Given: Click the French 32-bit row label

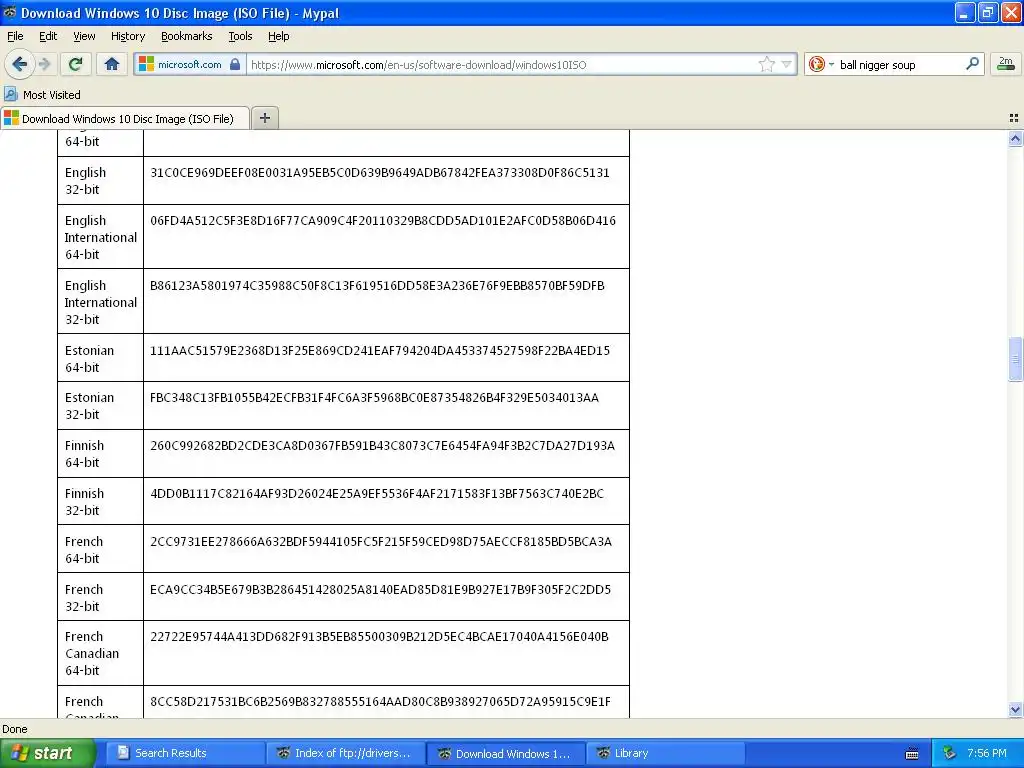Looking at the screenshot, I should pyautogui.click(x=84, y=598).
